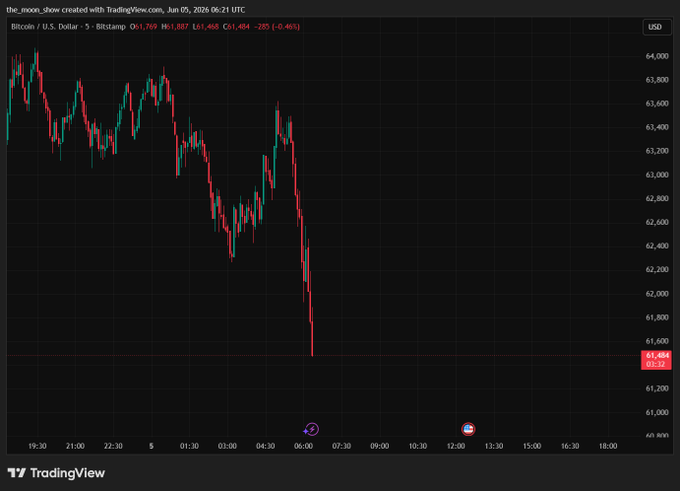680x491 pixels.
Task: Click the red 61,484 current price label
Action: pos(656,360)
